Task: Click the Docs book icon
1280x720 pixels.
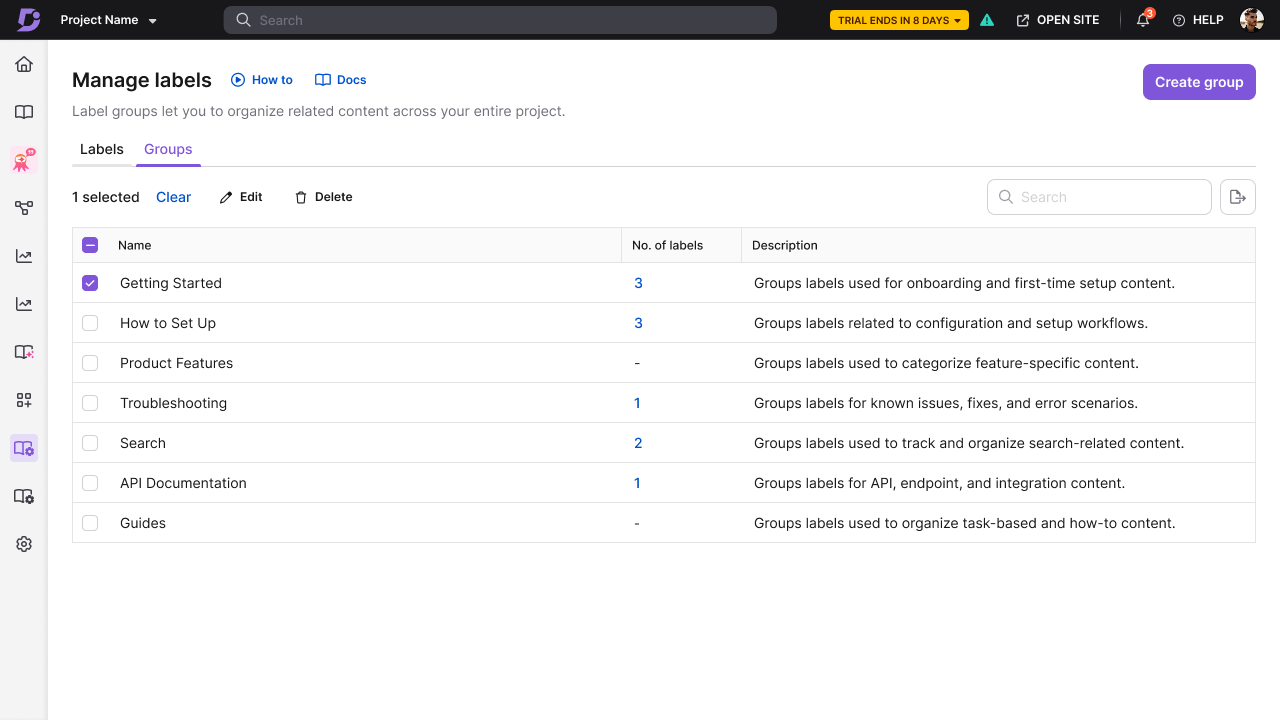Action: tap(323, 80)
